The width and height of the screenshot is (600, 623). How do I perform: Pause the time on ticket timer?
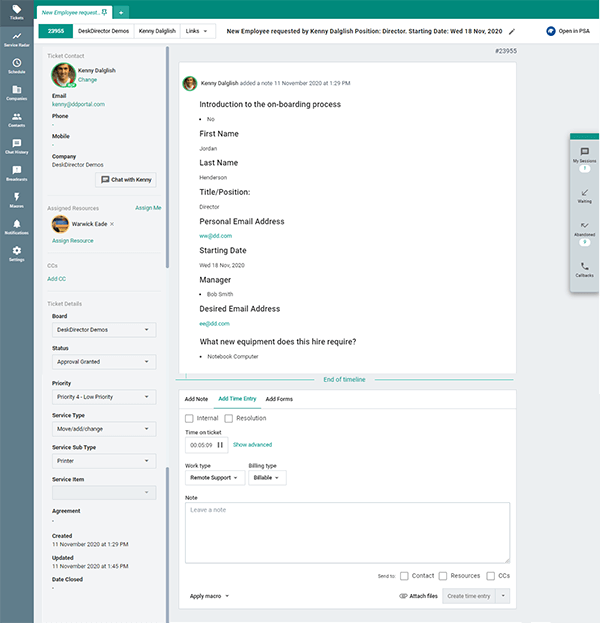(x=220, y=444)
